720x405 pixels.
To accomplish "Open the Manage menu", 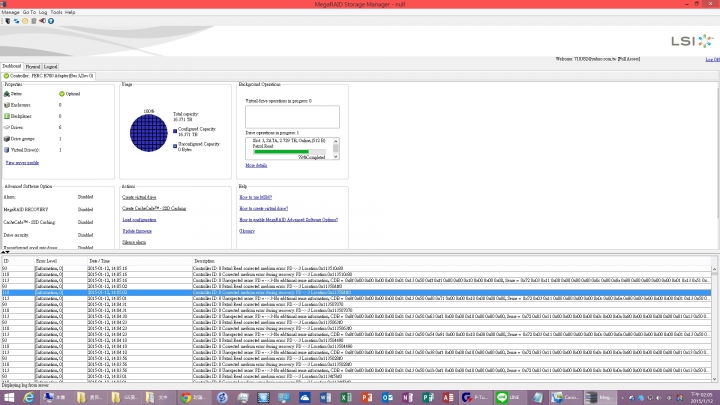I will click(10, 12).
